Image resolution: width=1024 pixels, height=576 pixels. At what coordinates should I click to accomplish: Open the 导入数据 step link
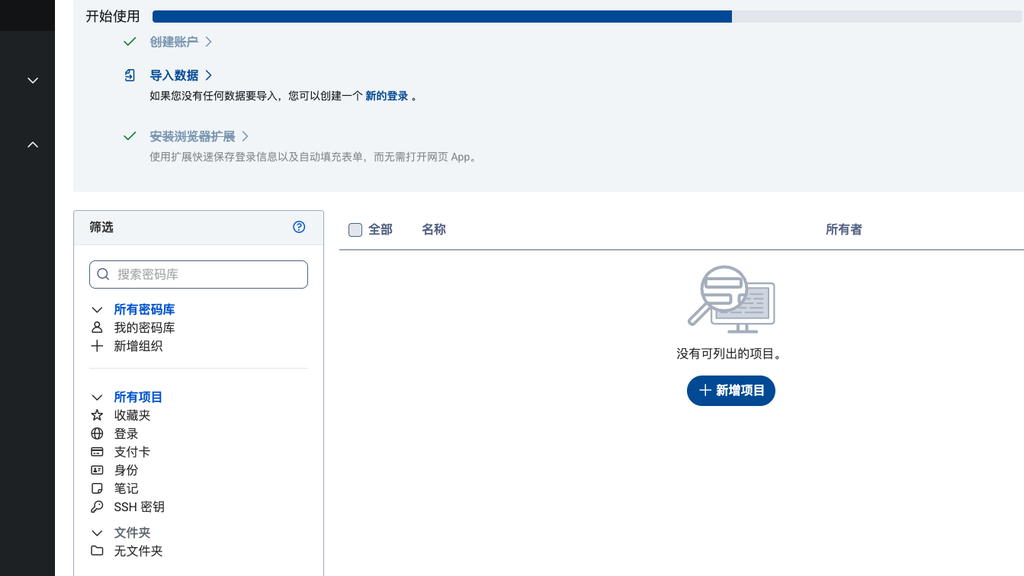(x=174, y=75)
